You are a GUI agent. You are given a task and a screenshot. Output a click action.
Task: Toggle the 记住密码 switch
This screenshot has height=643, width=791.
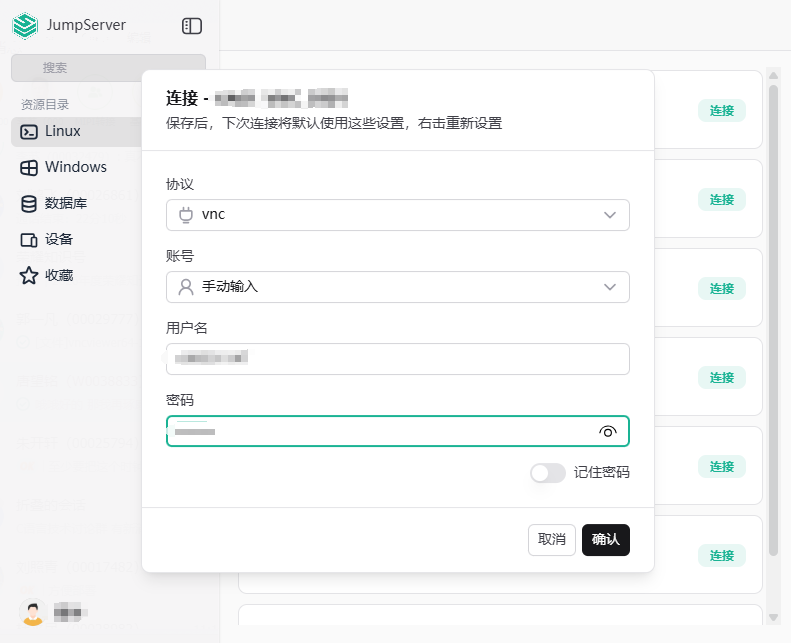(x=547, y=473)
